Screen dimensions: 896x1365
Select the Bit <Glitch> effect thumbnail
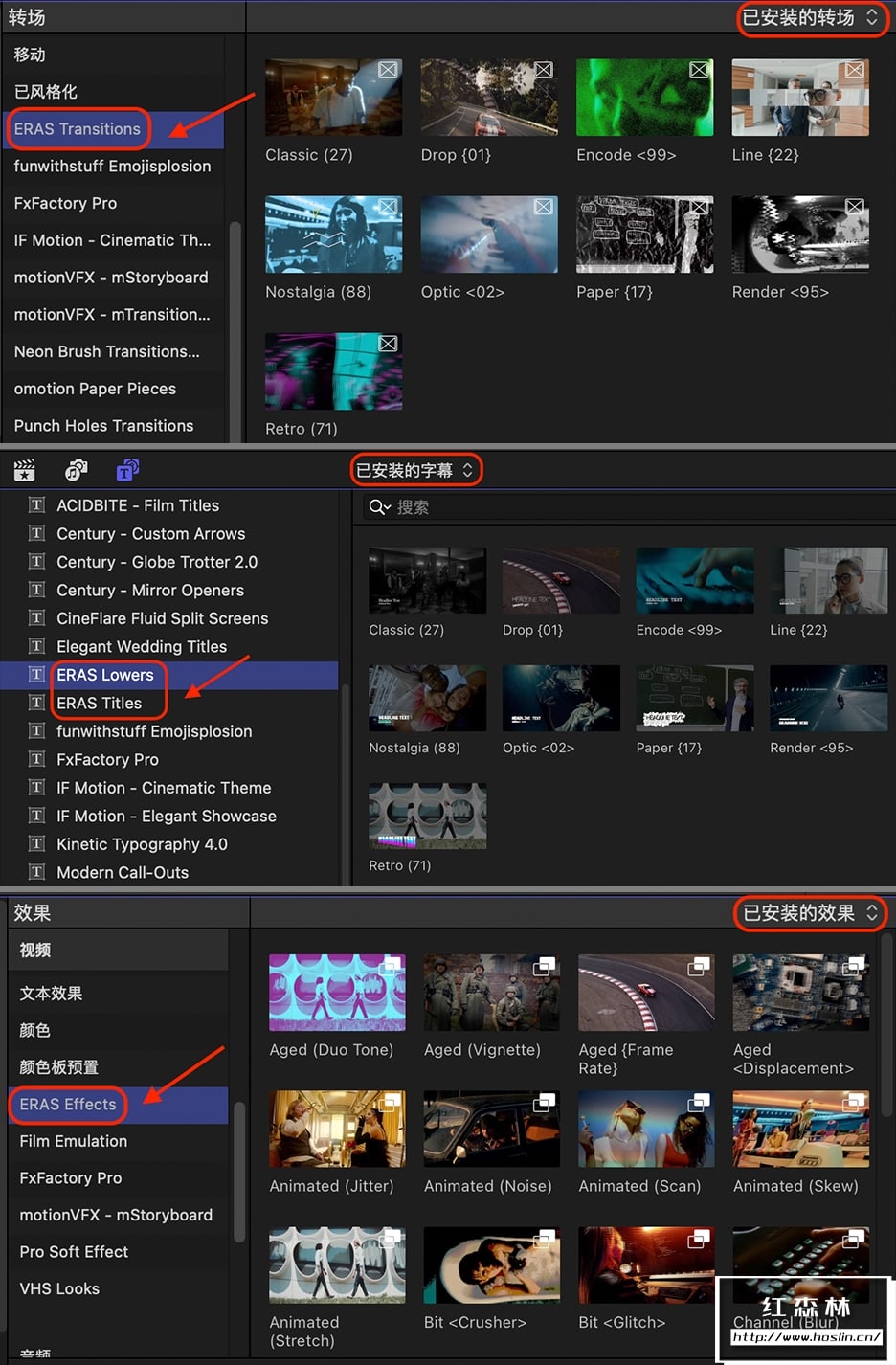(646, 1265)
